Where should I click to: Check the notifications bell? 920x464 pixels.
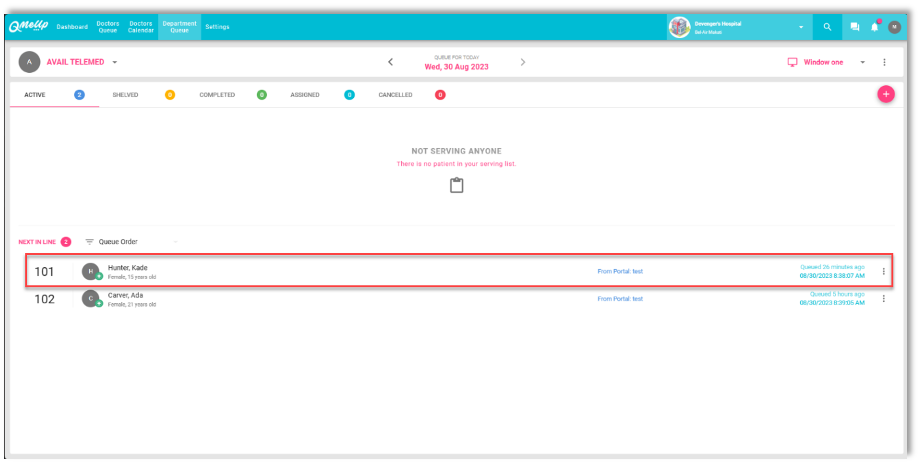pos(874,27)
